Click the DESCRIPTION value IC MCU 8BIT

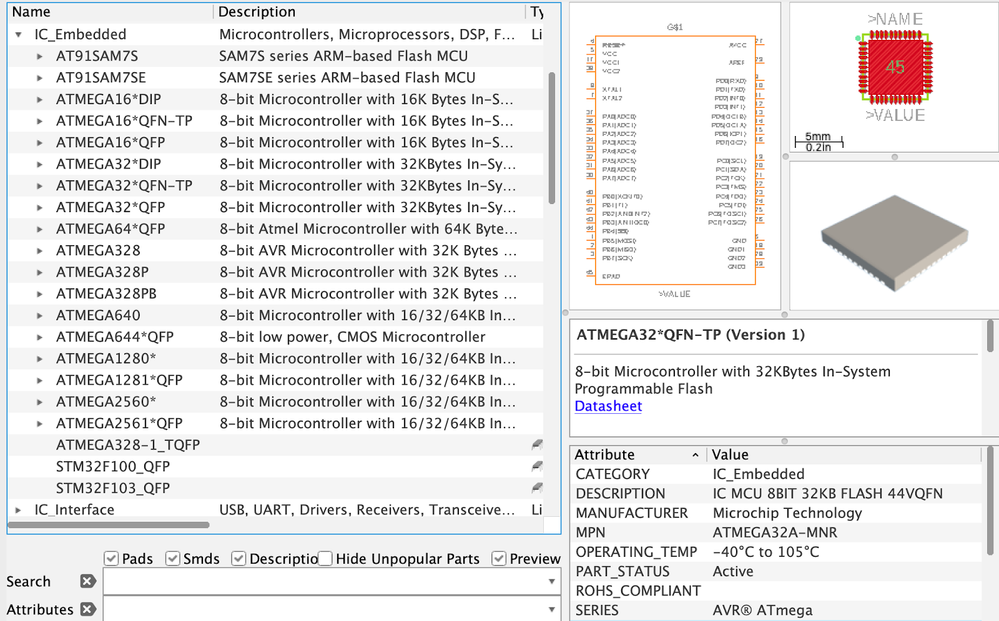point(828,494)
